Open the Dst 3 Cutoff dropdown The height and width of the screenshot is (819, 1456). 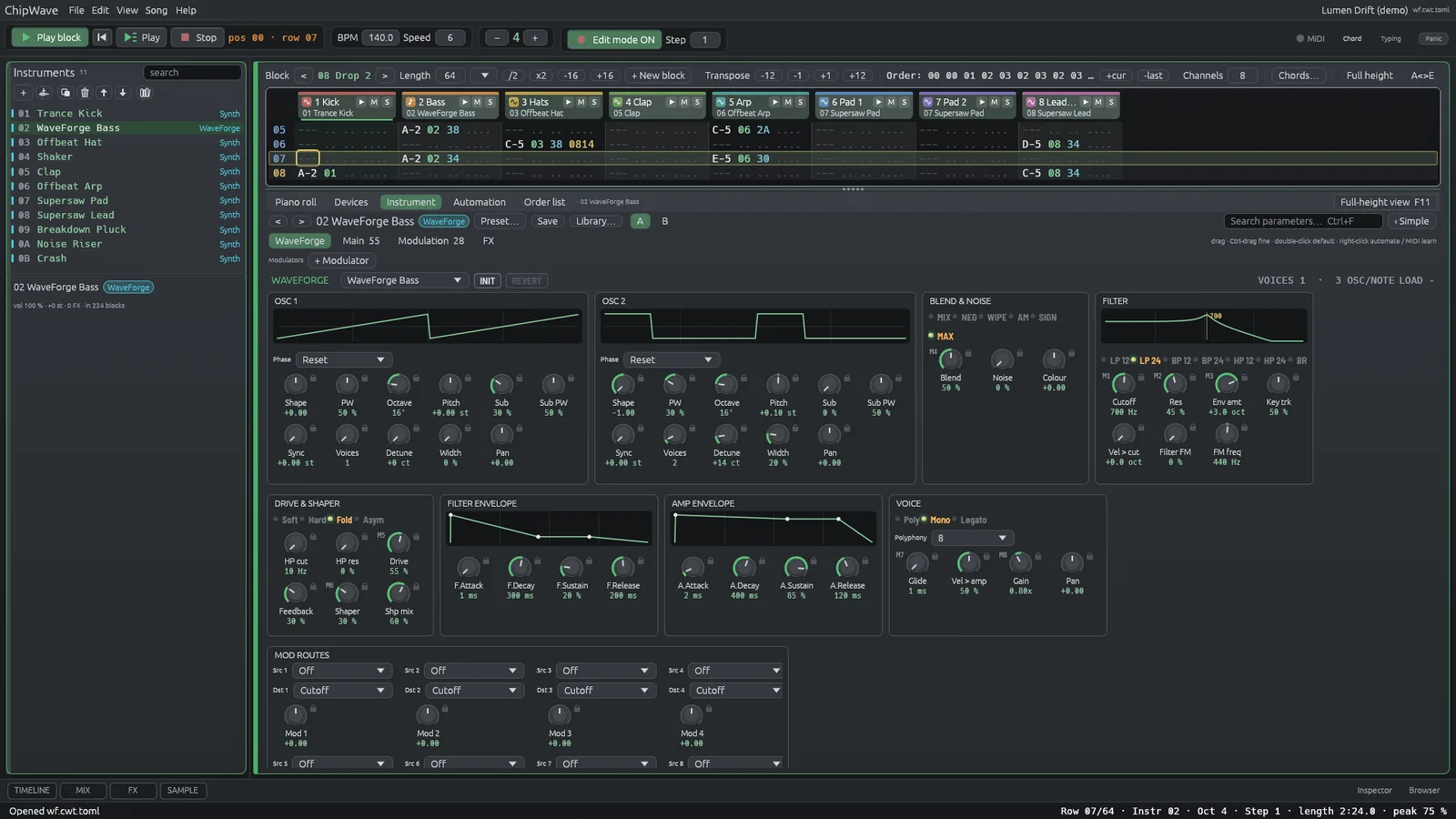(605, 691)
